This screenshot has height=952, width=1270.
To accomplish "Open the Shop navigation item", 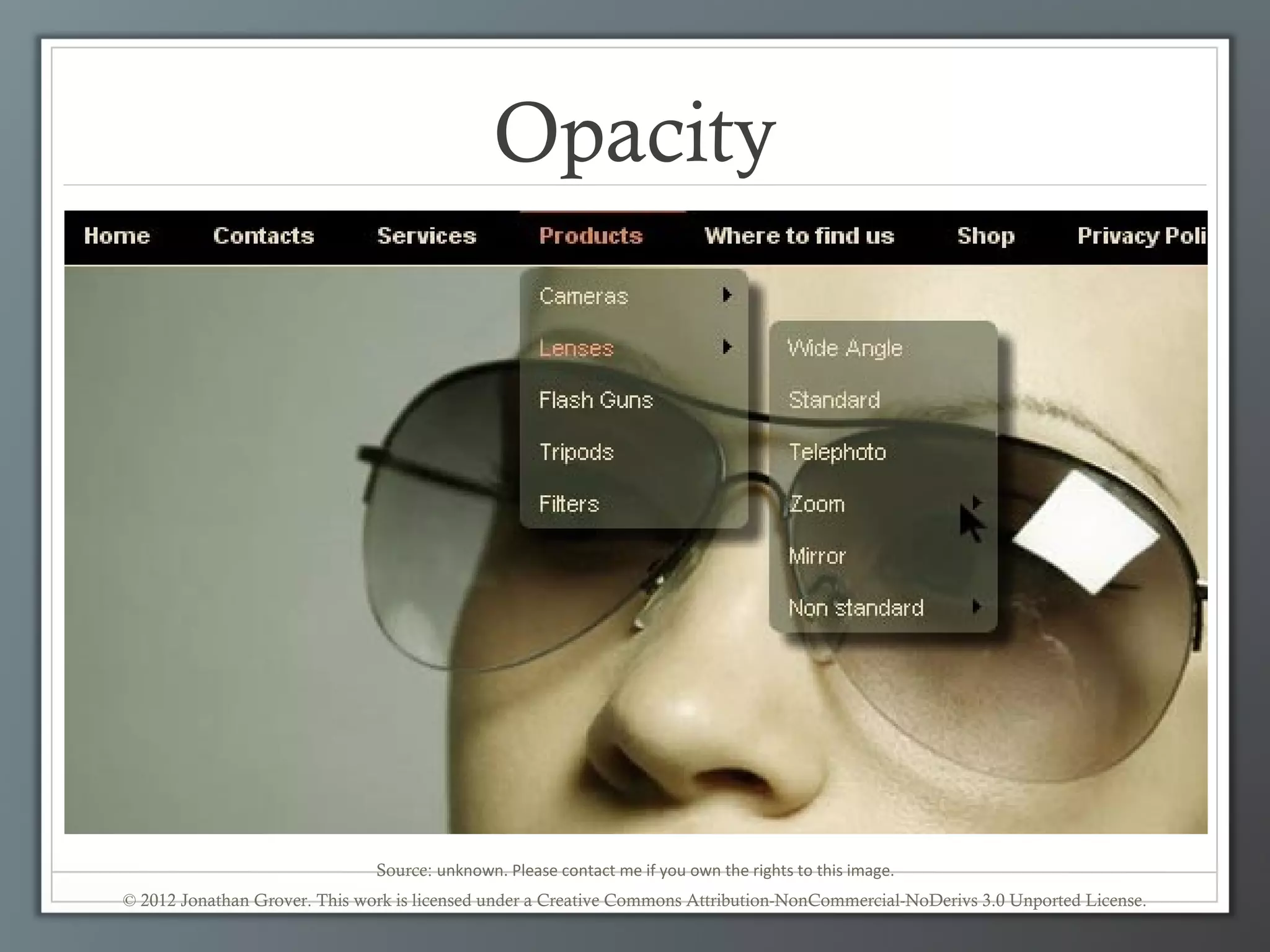I will click(985, 236).
